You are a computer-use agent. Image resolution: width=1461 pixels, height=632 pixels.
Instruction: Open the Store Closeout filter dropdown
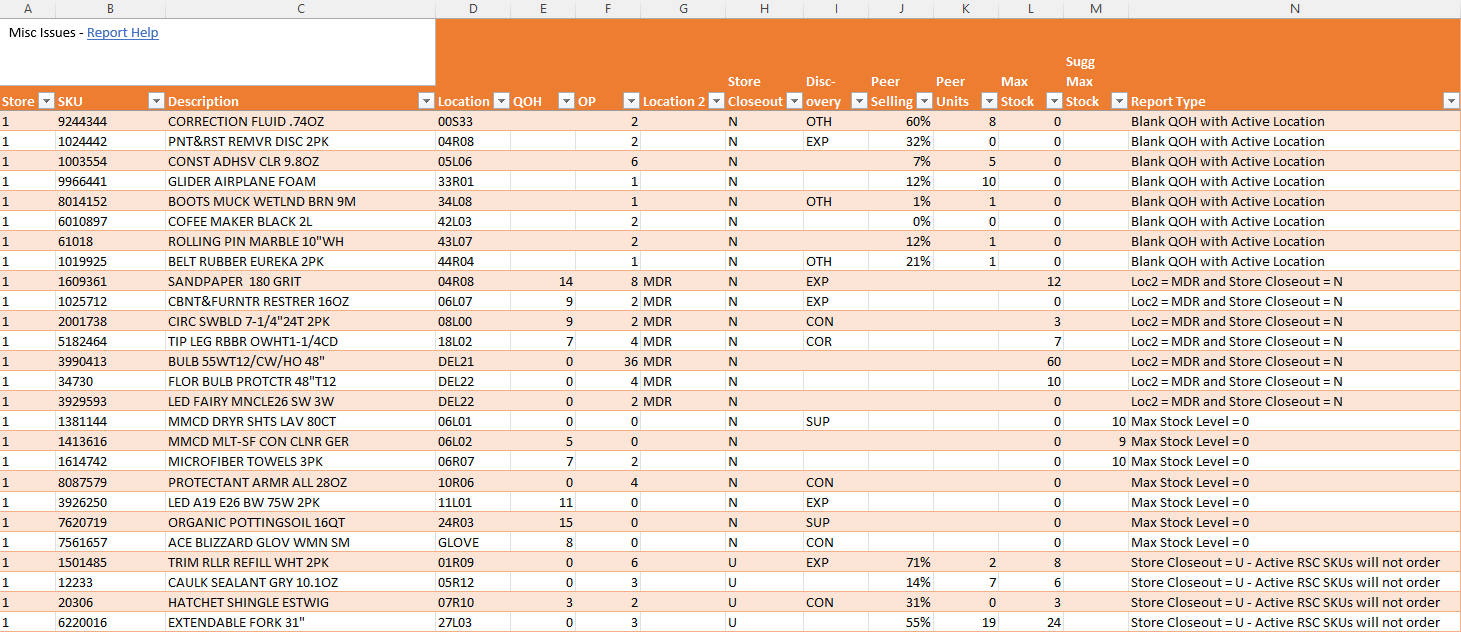click(794, 101)
